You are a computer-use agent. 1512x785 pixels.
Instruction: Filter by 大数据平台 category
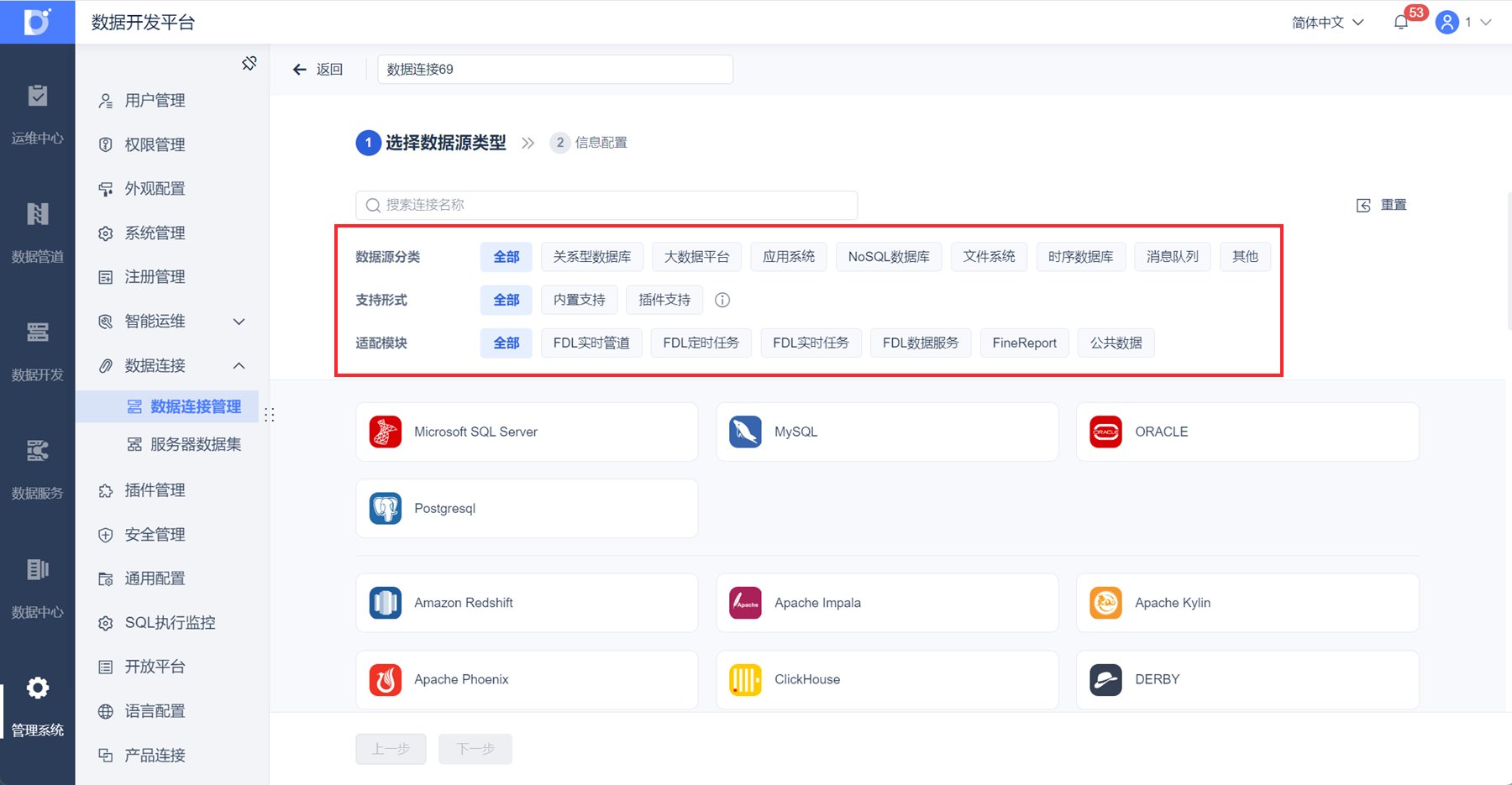point(697,257)
